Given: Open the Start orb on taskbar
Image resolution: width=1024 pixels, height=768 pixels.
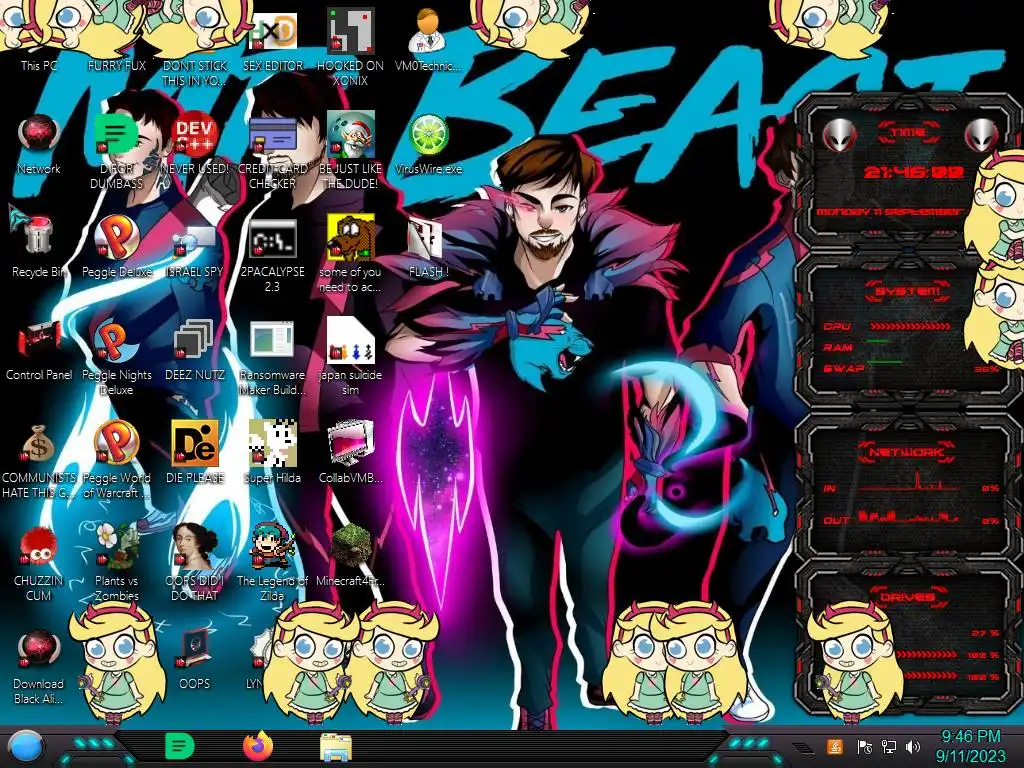Looking at the screenshot, I should pyautogui.click(x=25, y=747).
